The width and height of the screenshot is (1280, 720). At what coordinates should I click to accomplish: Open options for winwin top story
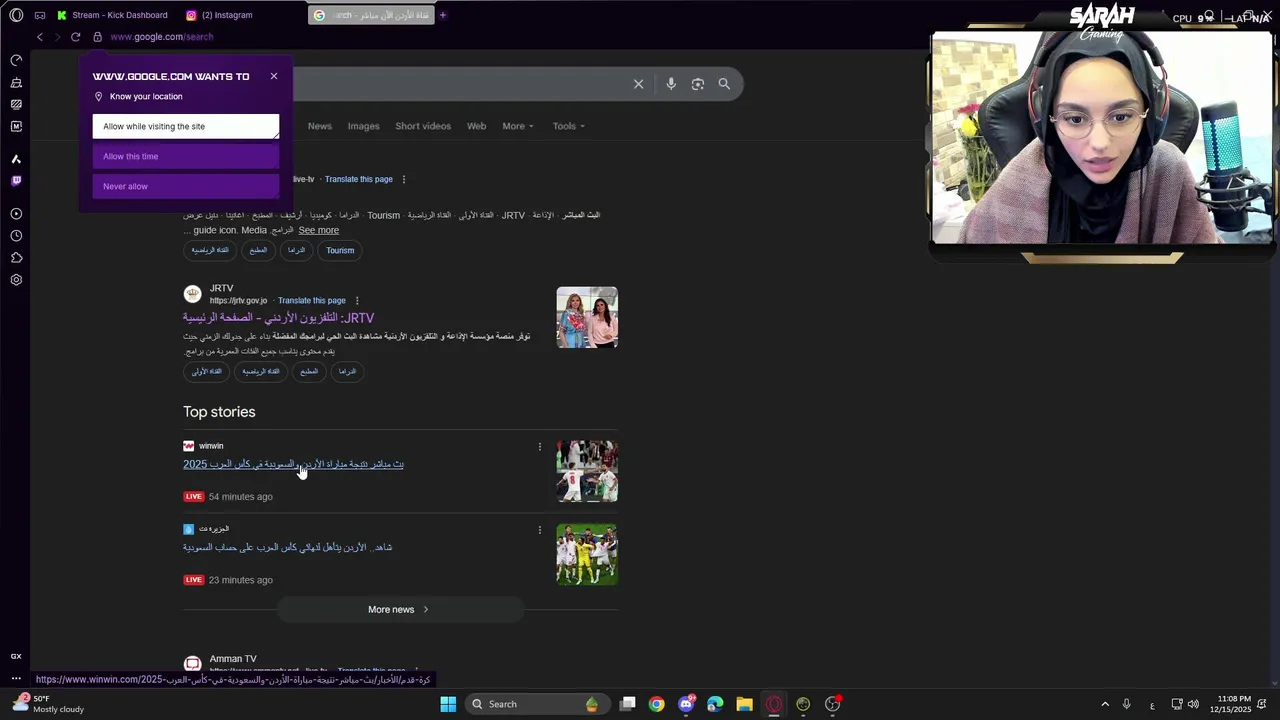tap(540, 447)
